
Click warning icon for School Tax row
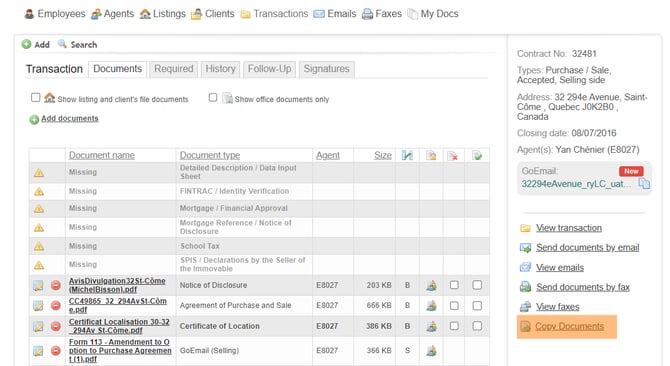point(39,246)
